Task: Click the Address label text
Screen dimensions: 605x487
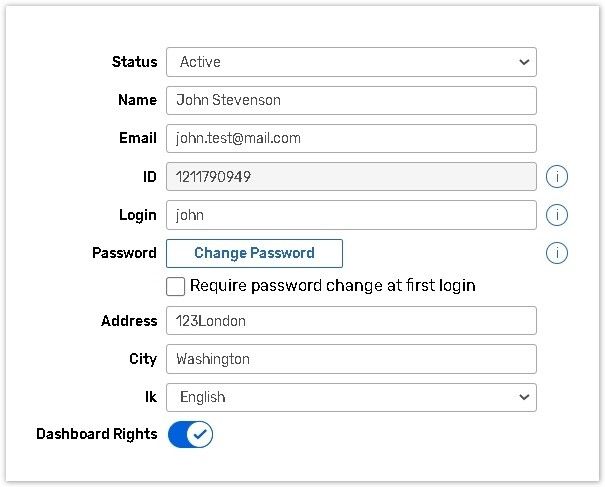Action: click(129, 321)
